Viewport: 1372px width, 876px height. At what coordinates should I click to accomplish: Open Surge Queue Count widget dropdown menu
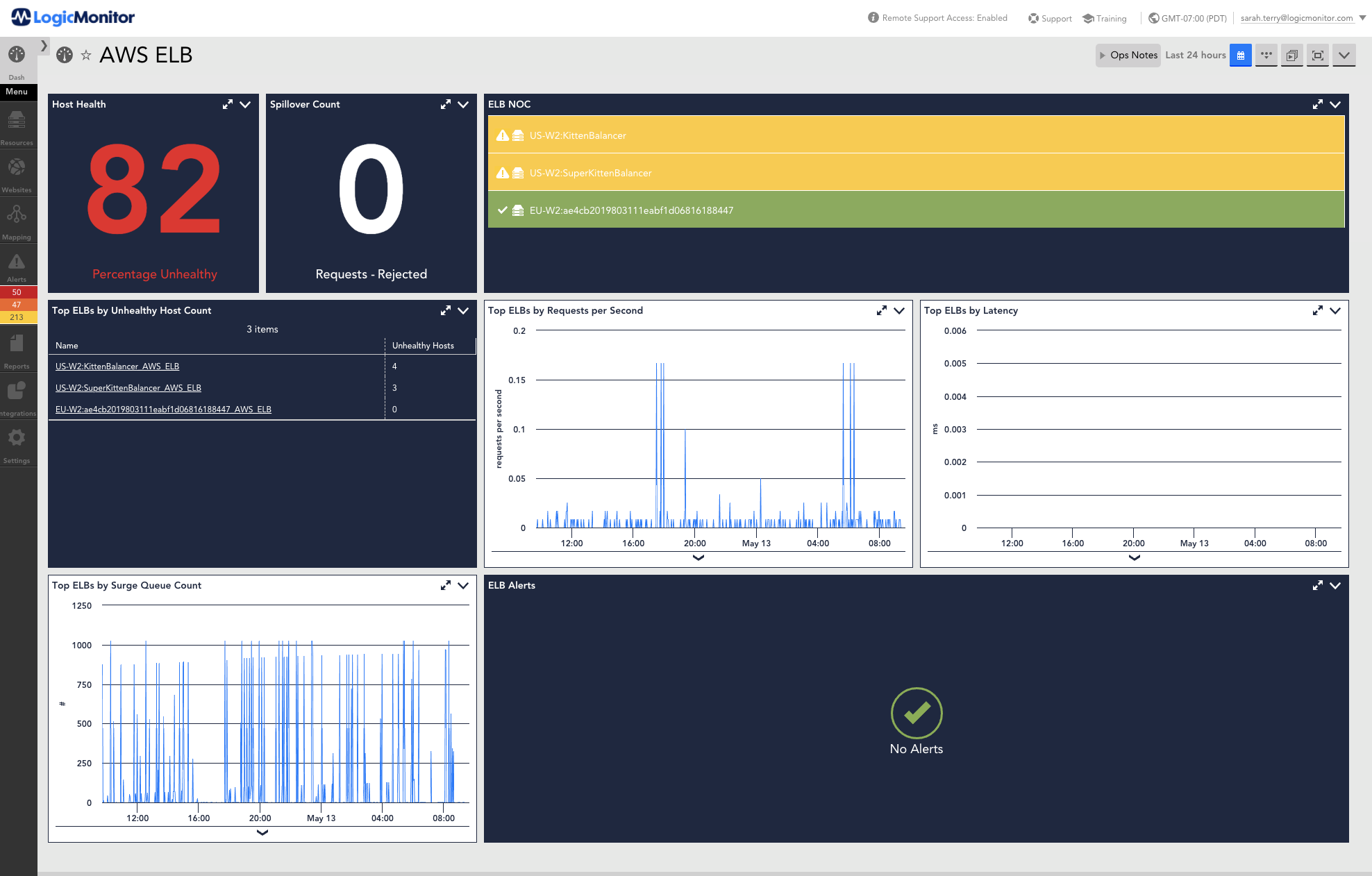click(463, 585)
